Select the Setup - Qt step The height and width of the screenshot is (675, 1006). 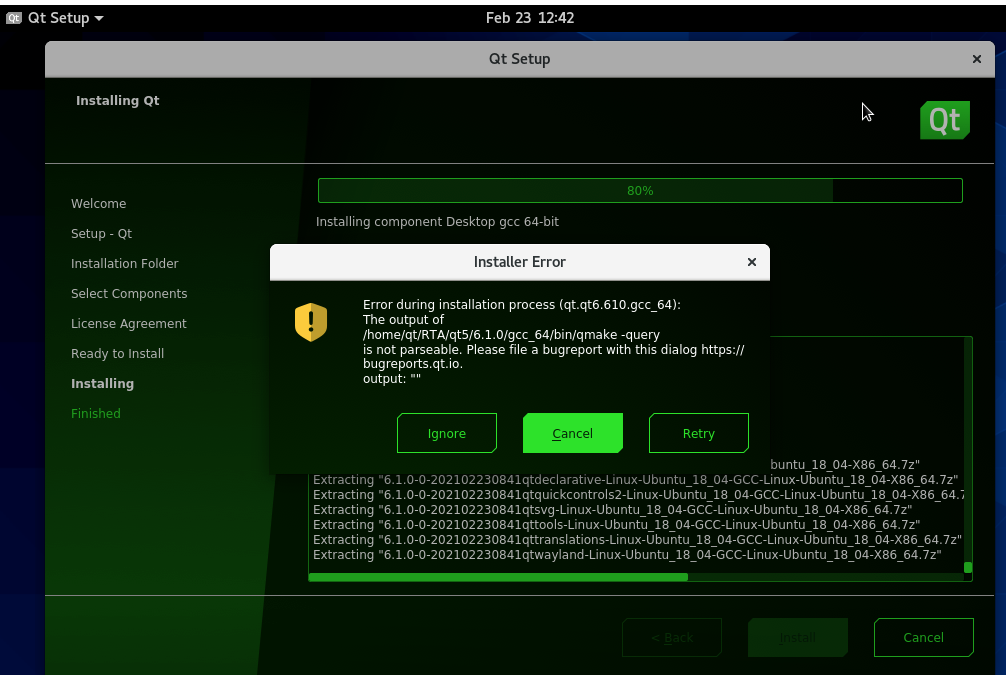coord(101,234)
